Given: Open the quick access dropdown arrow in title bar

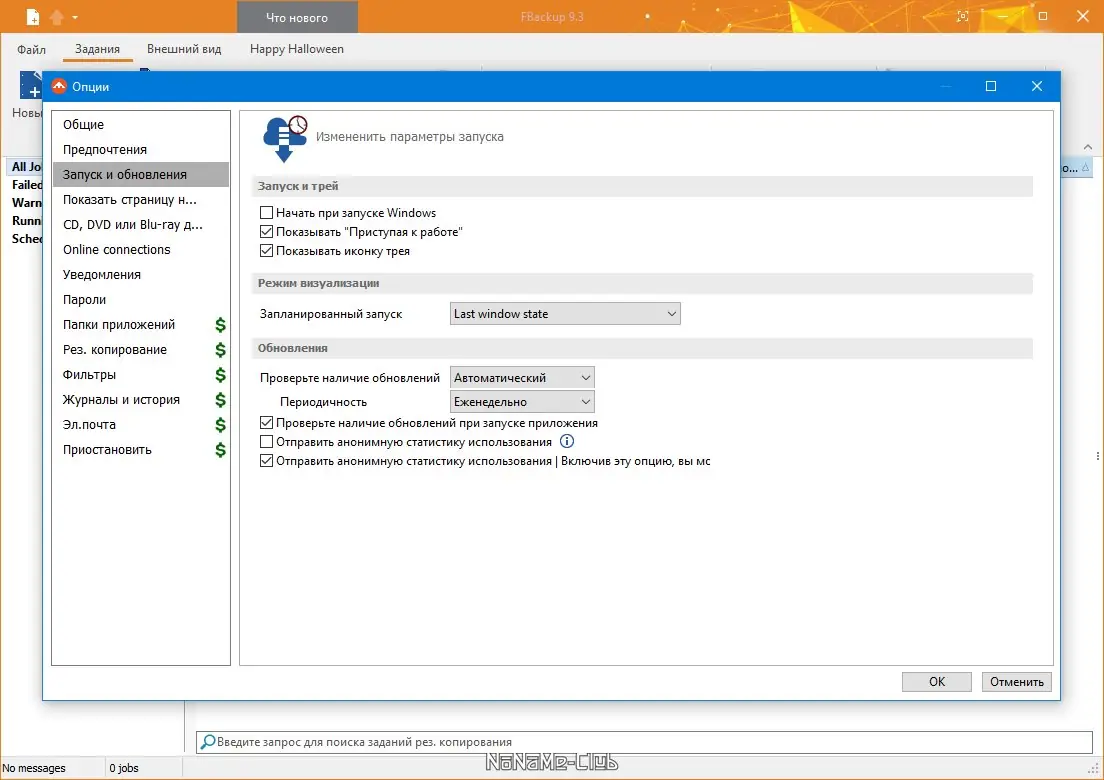Looking at the screenshot, I should 75,17.
